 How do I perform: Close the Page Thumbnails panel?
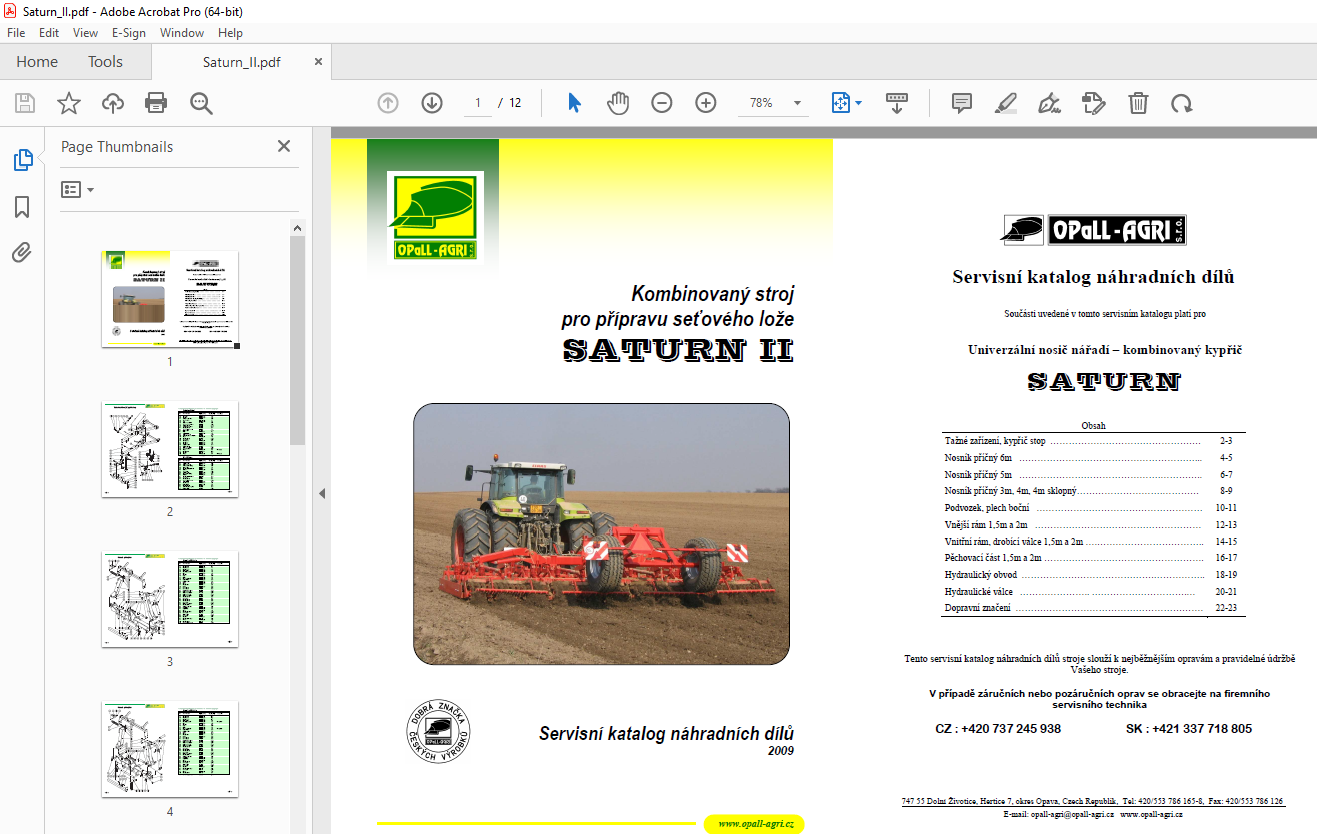tap(284, 146)
